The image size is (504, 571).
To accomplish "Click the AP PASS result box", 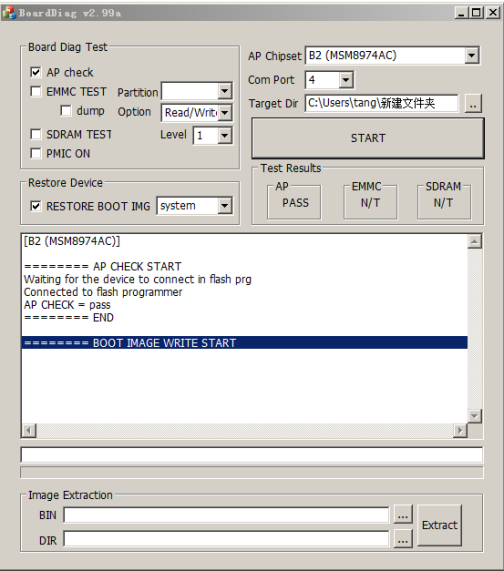I will click(x=294, y=202).
